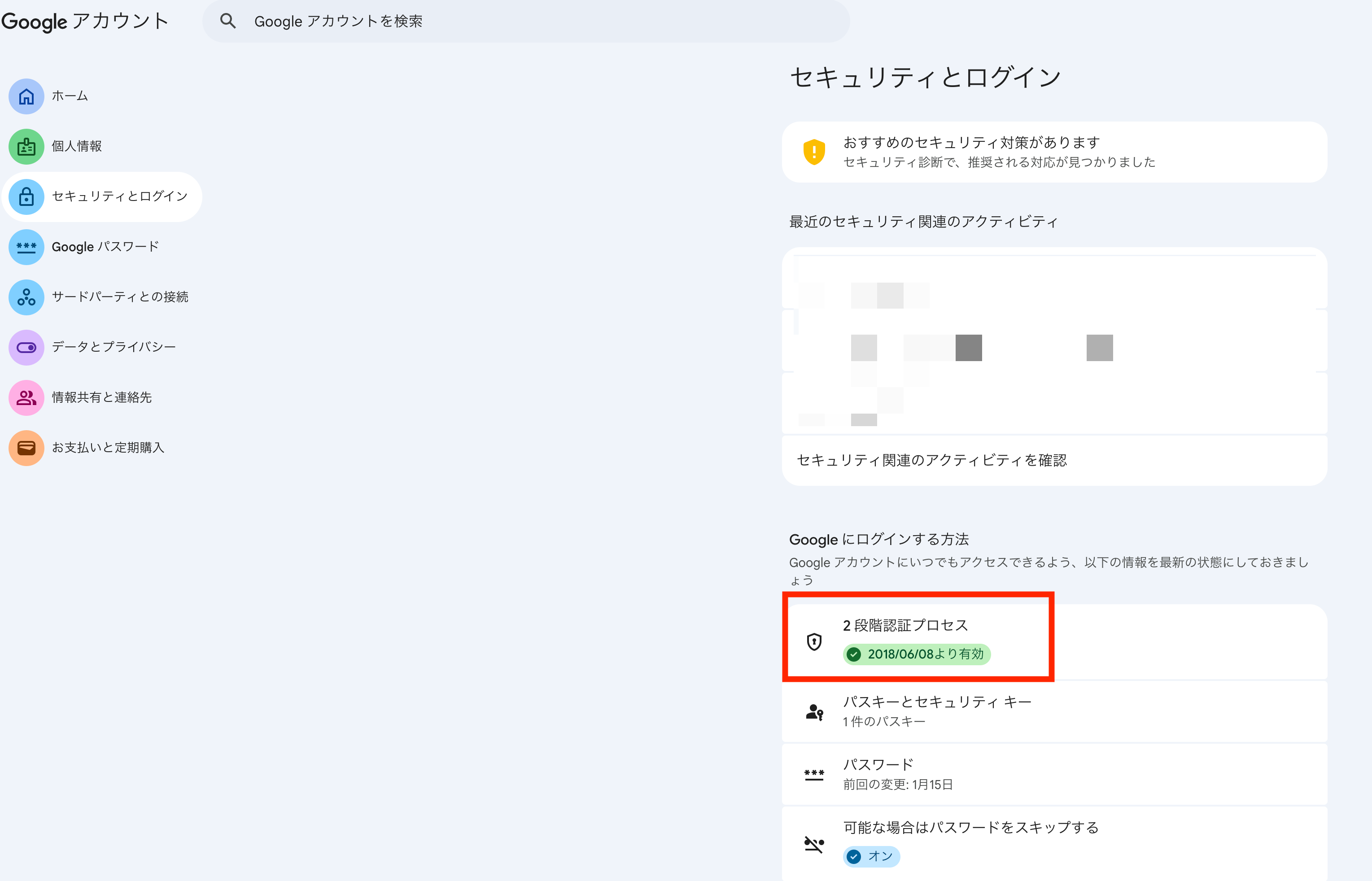Click the 個人情報 ID card icon

click(x=26, y=146)
